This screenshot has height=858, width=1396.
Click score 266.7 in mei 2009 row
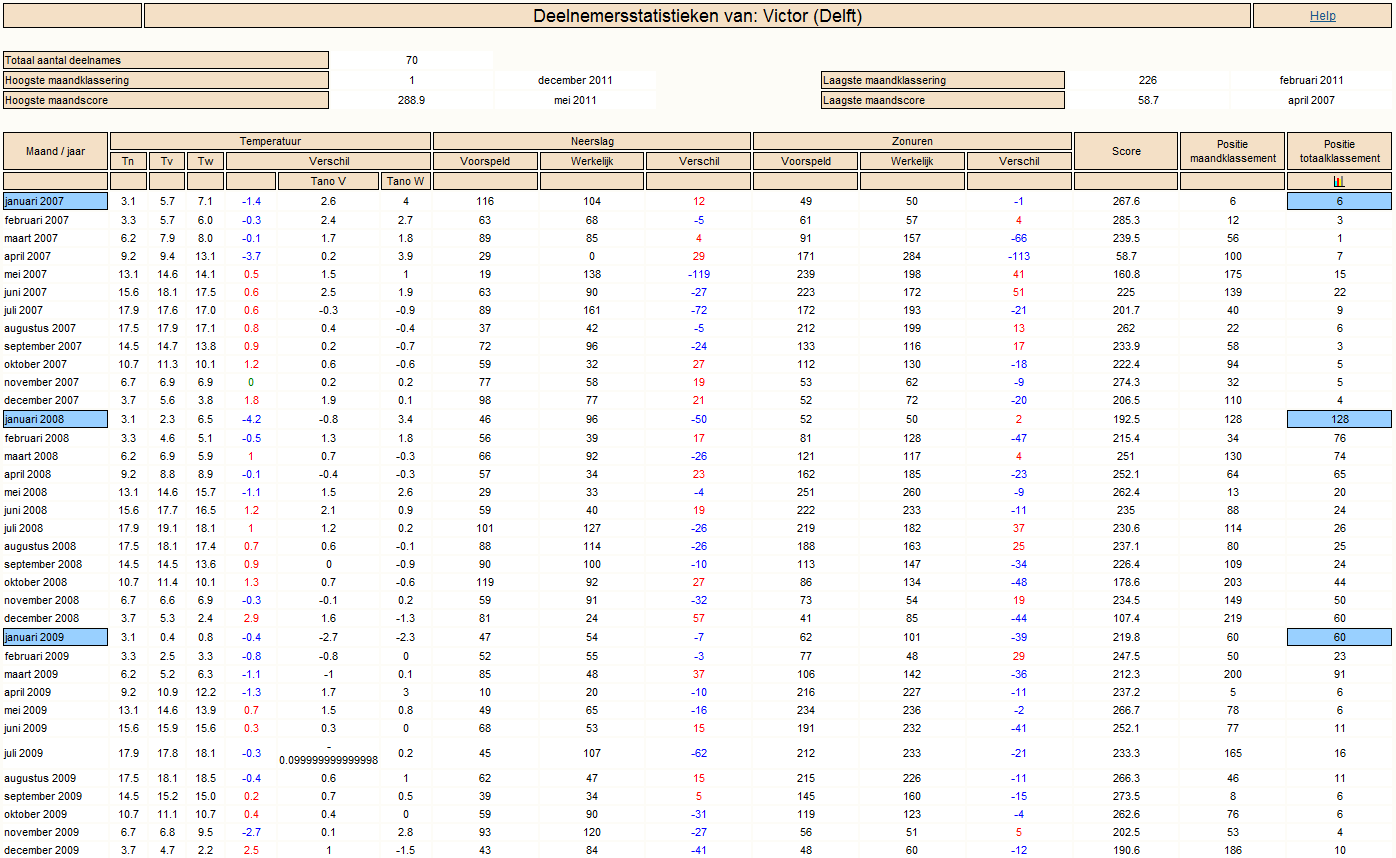(x=1126, y=710)
